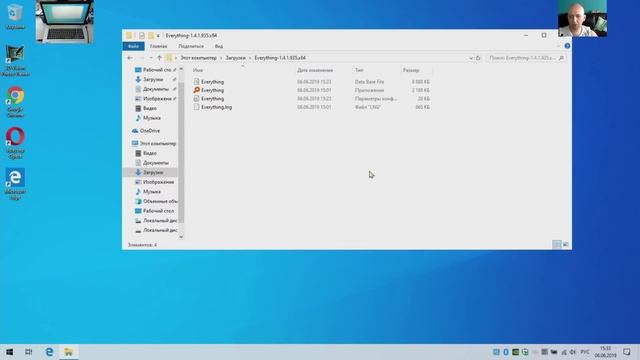Refresh the current folder view

[478, 58]
